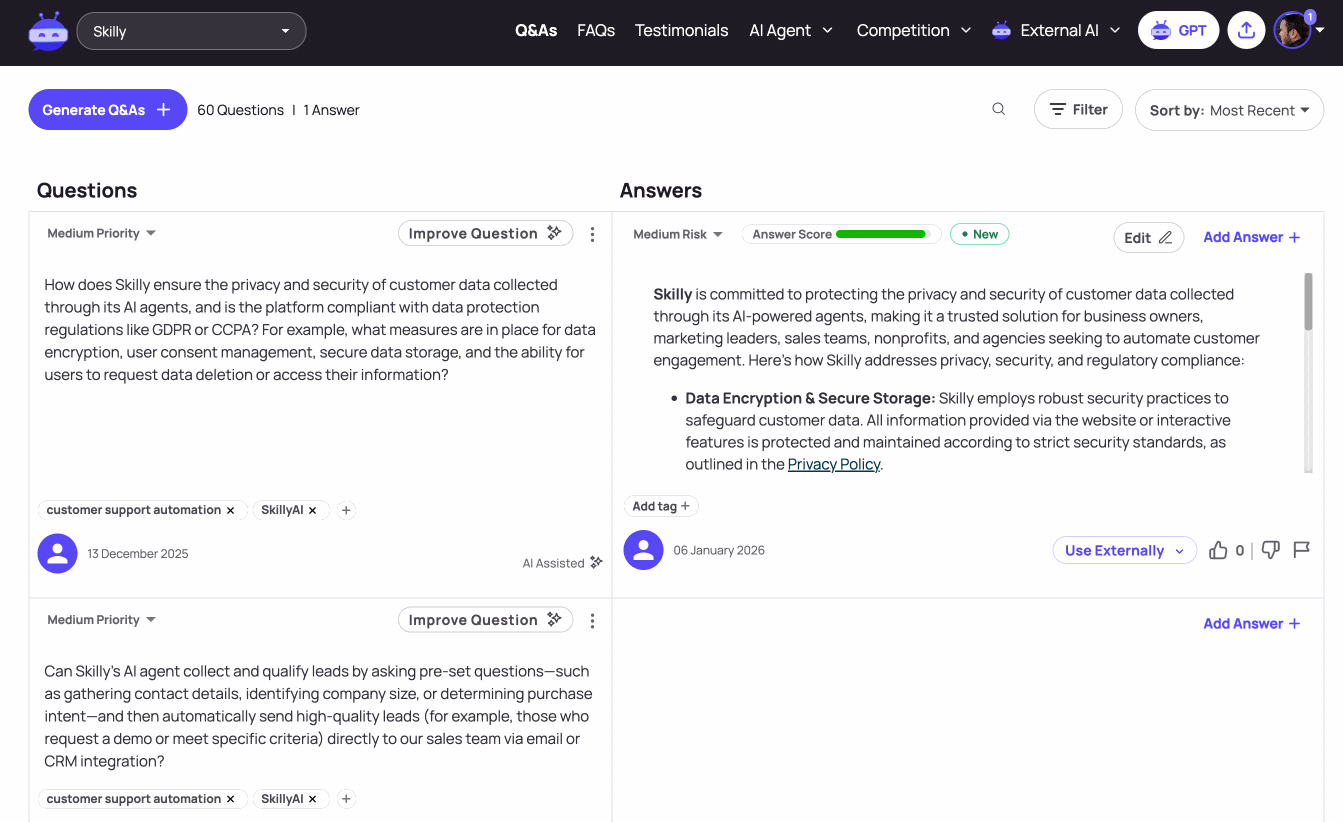The height and width of the screenshot is (822, 1343).
Task: Remove SkillyAI tag from leads question
Action: tap(312, 799)
